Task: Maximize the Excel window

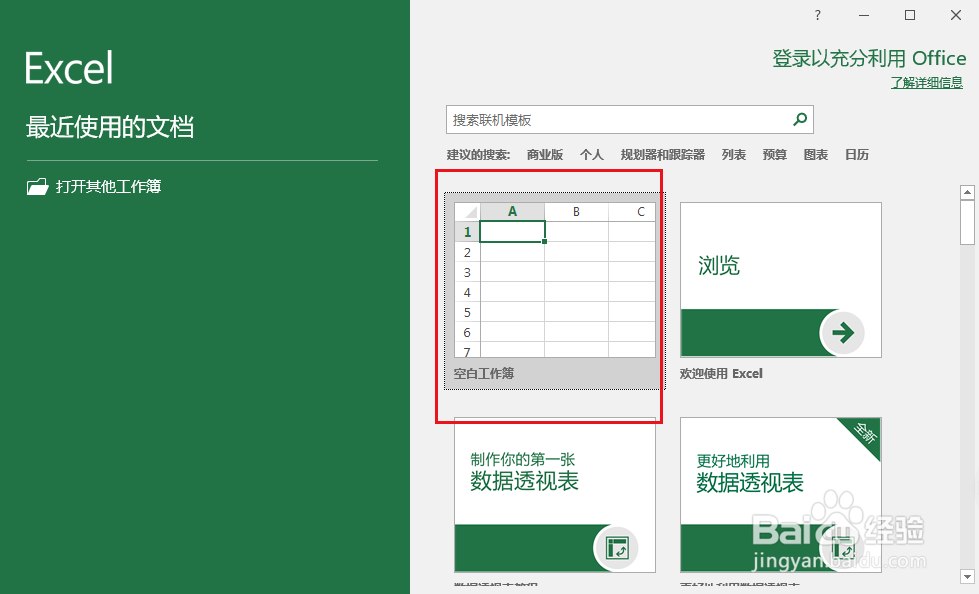Action: (910, 16)
